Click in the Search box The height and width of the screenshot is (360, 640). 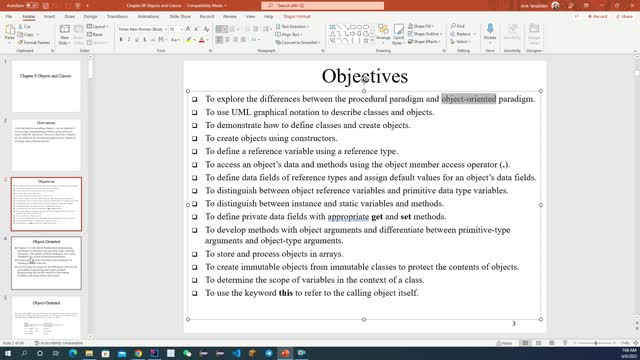click(322, 6)
